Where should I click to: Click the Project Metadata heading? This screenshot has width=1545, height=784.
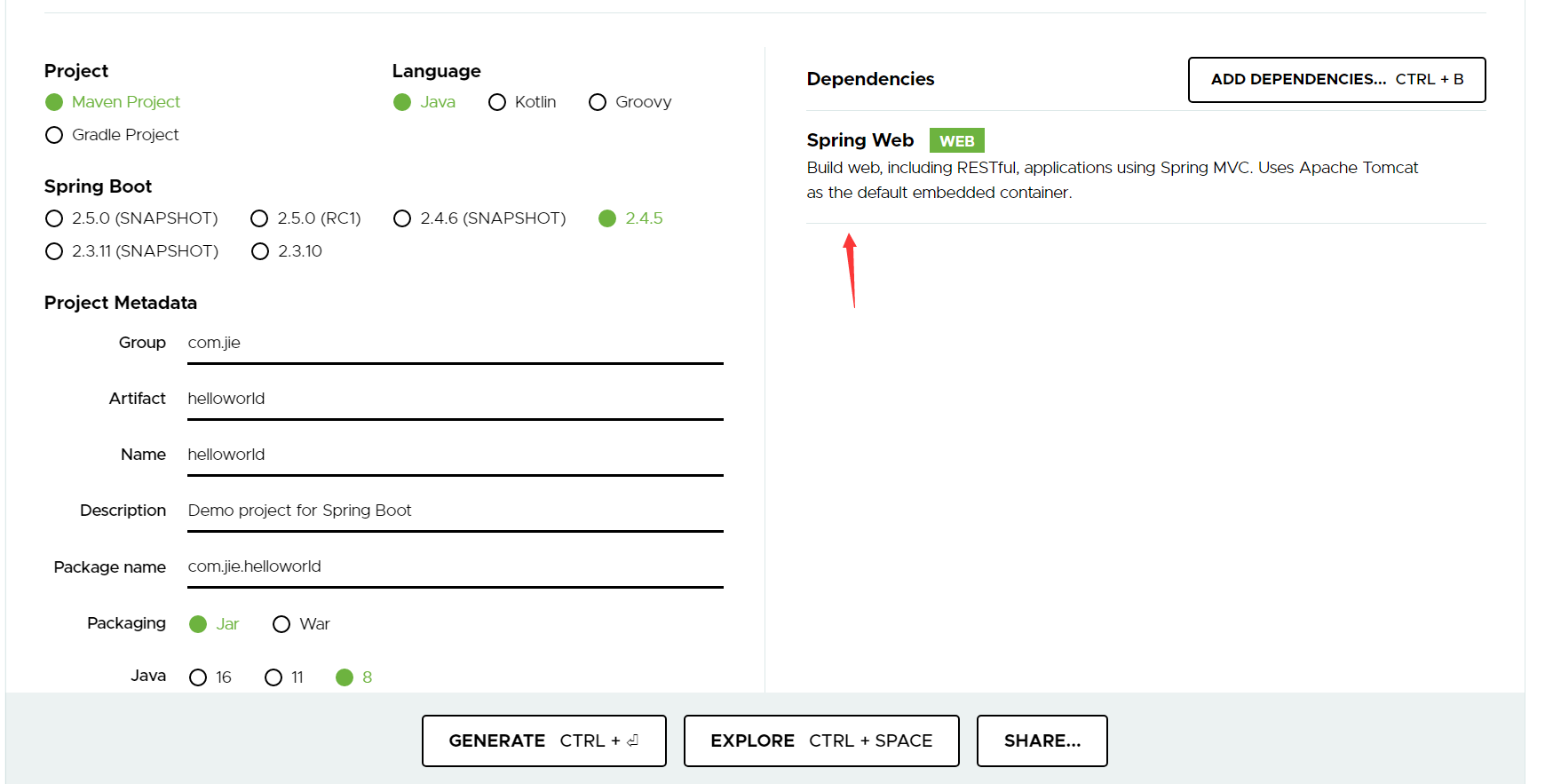tap(121, 303)
